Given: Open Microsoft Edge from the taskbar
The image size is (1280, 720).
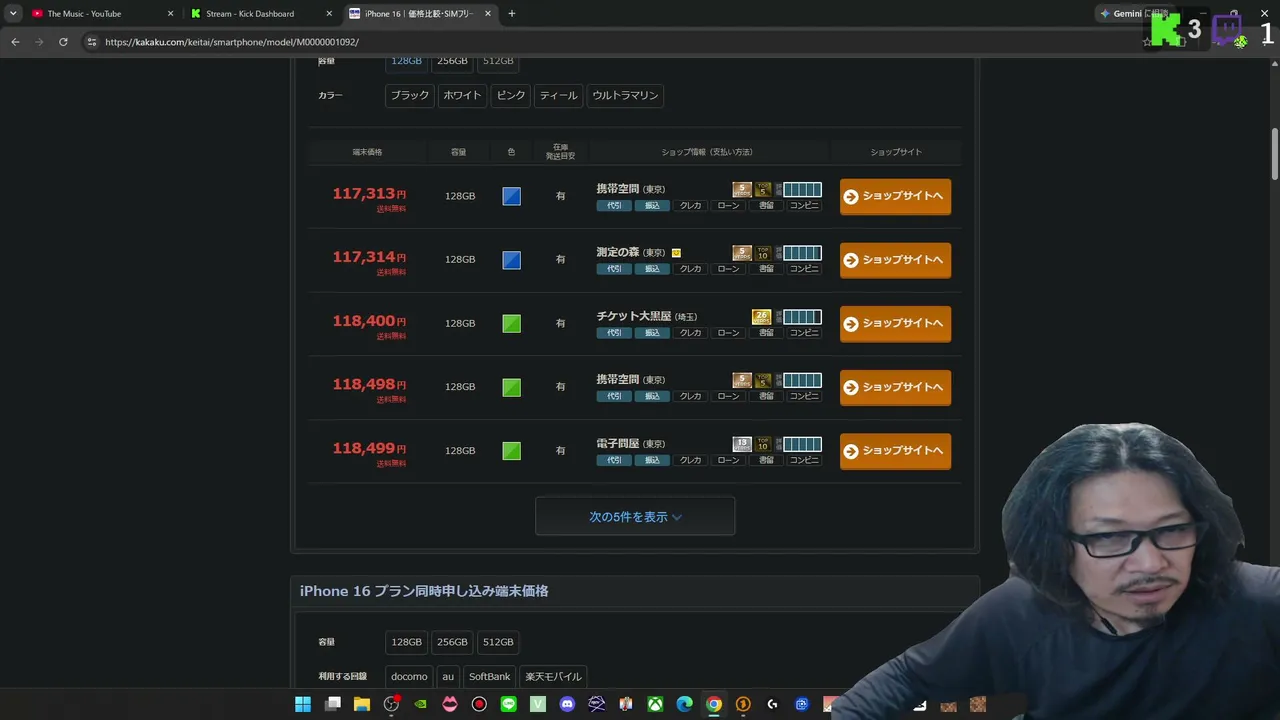Looking at the screenshot, I should [684, 704].
